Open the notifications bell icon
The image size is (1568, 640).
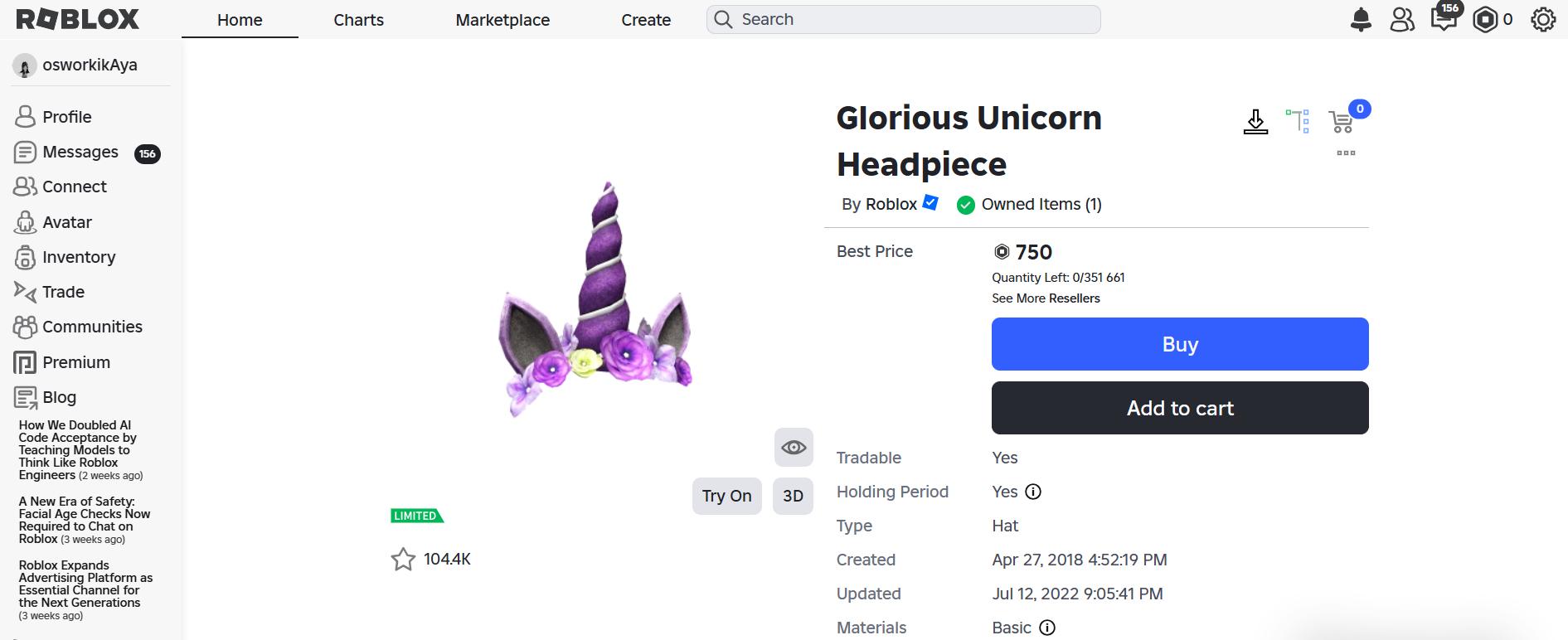(1361, 19)
